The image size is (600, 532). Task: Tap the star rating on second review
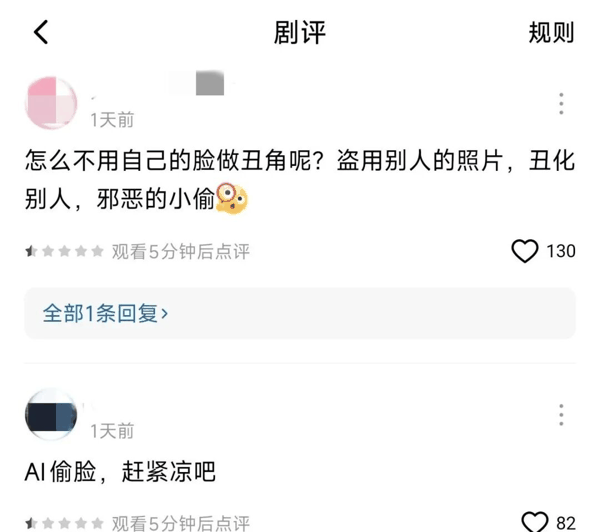[x=64, y=523]
